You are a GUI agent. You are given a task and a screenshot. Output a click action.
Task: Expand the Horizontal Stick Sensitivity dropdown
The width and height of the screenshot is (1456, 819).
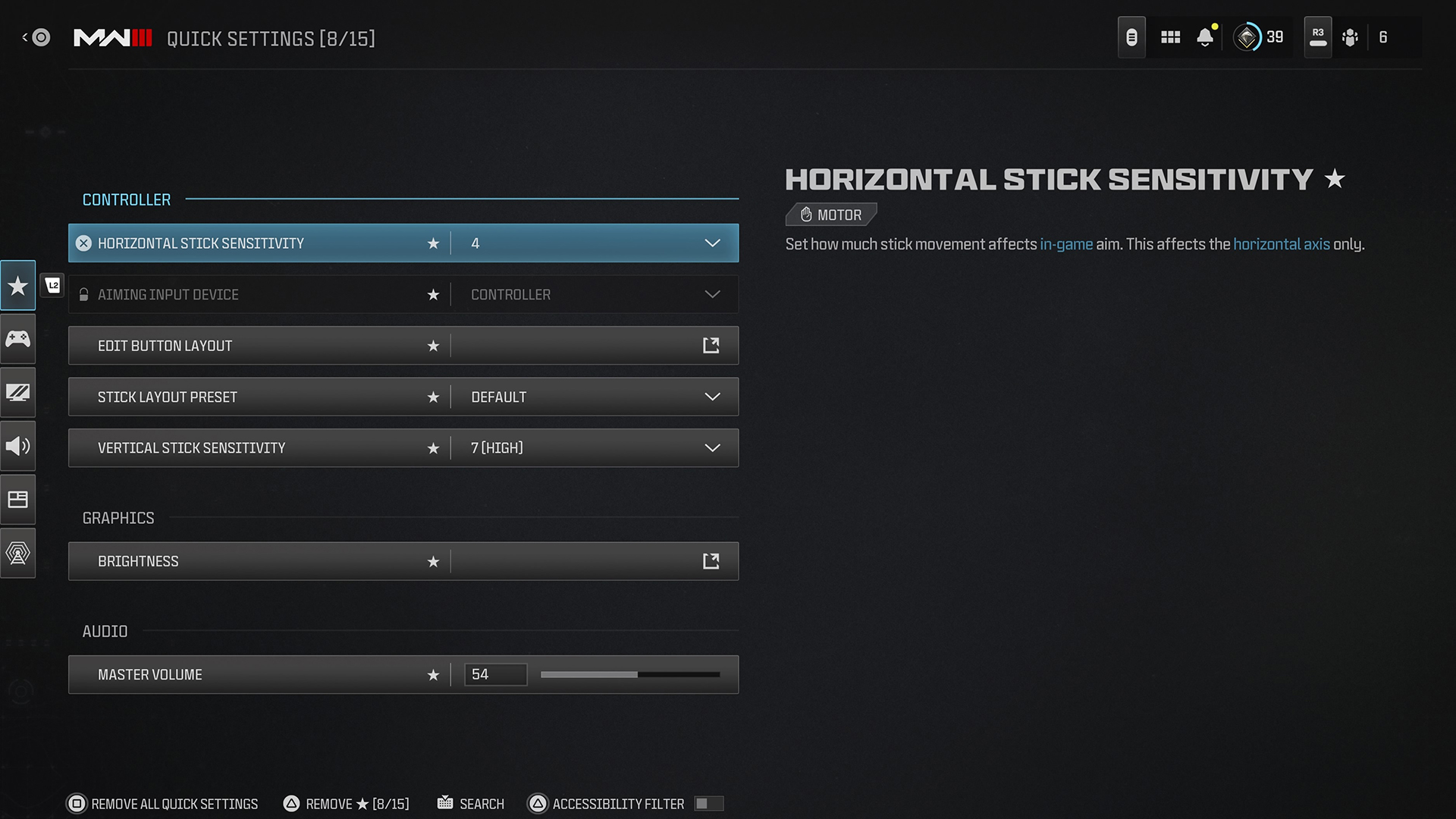coord(713,243)
